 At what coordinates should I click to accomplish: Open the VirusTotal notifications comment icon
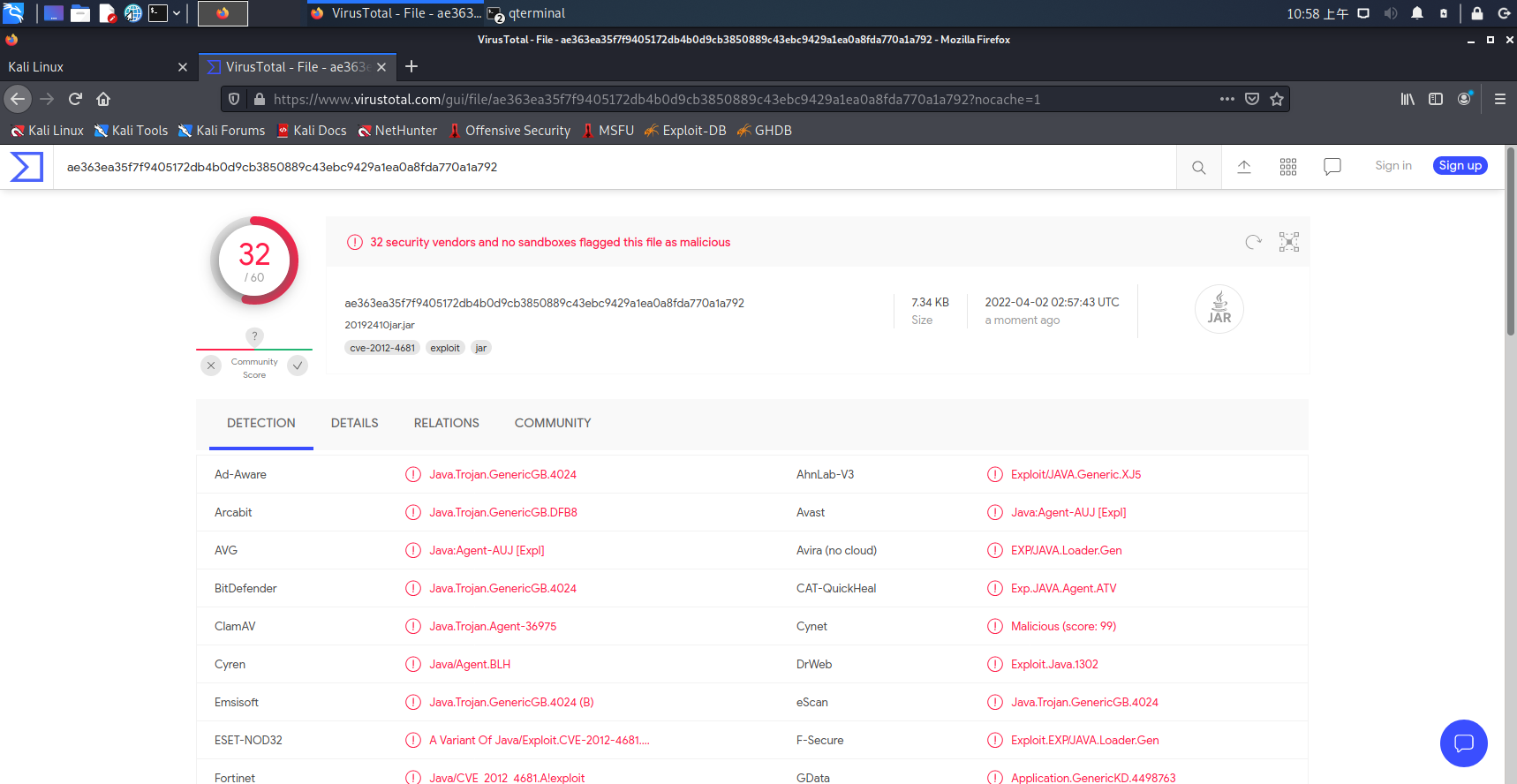click(1332, 167)
